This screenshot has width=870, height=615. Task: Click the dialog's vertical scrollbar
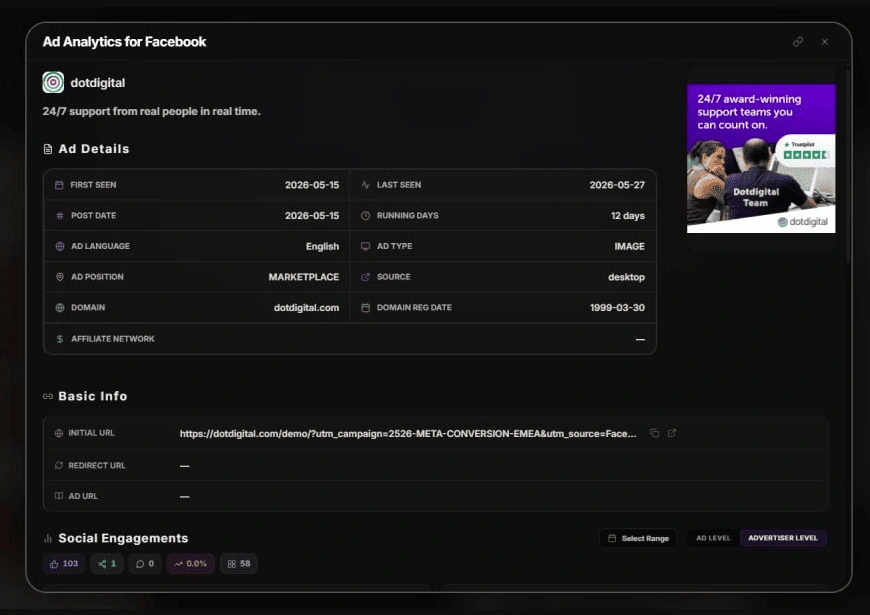coord(847,164)
